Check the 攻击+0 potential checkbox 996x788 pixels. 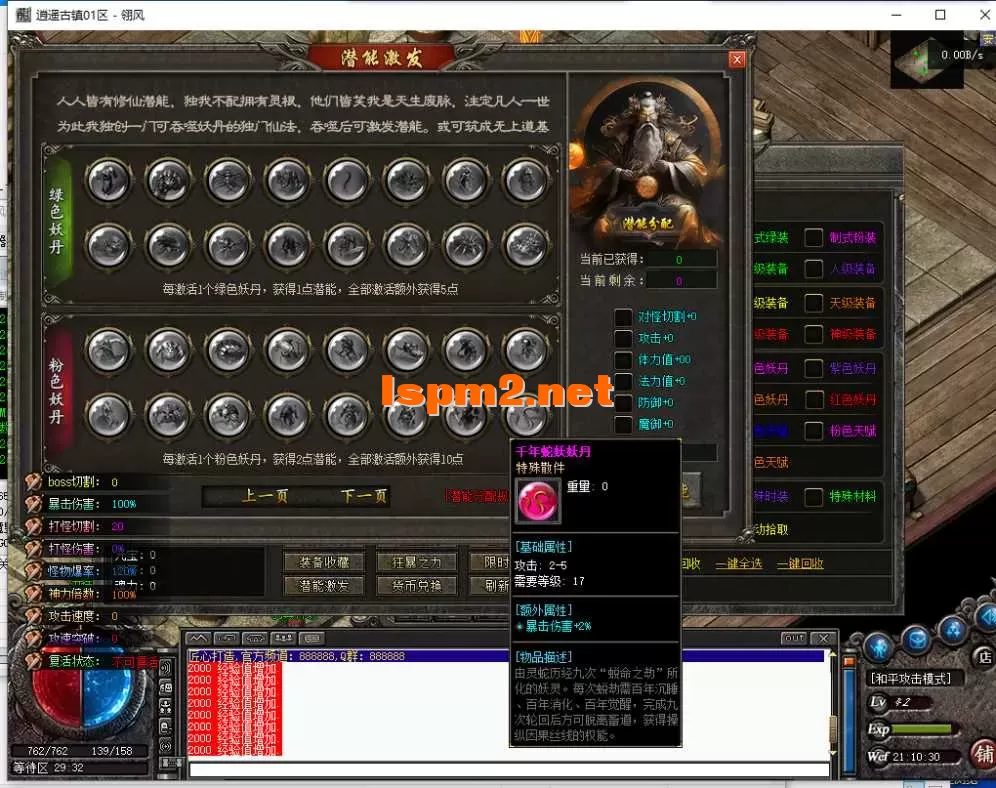click(623, 339)
